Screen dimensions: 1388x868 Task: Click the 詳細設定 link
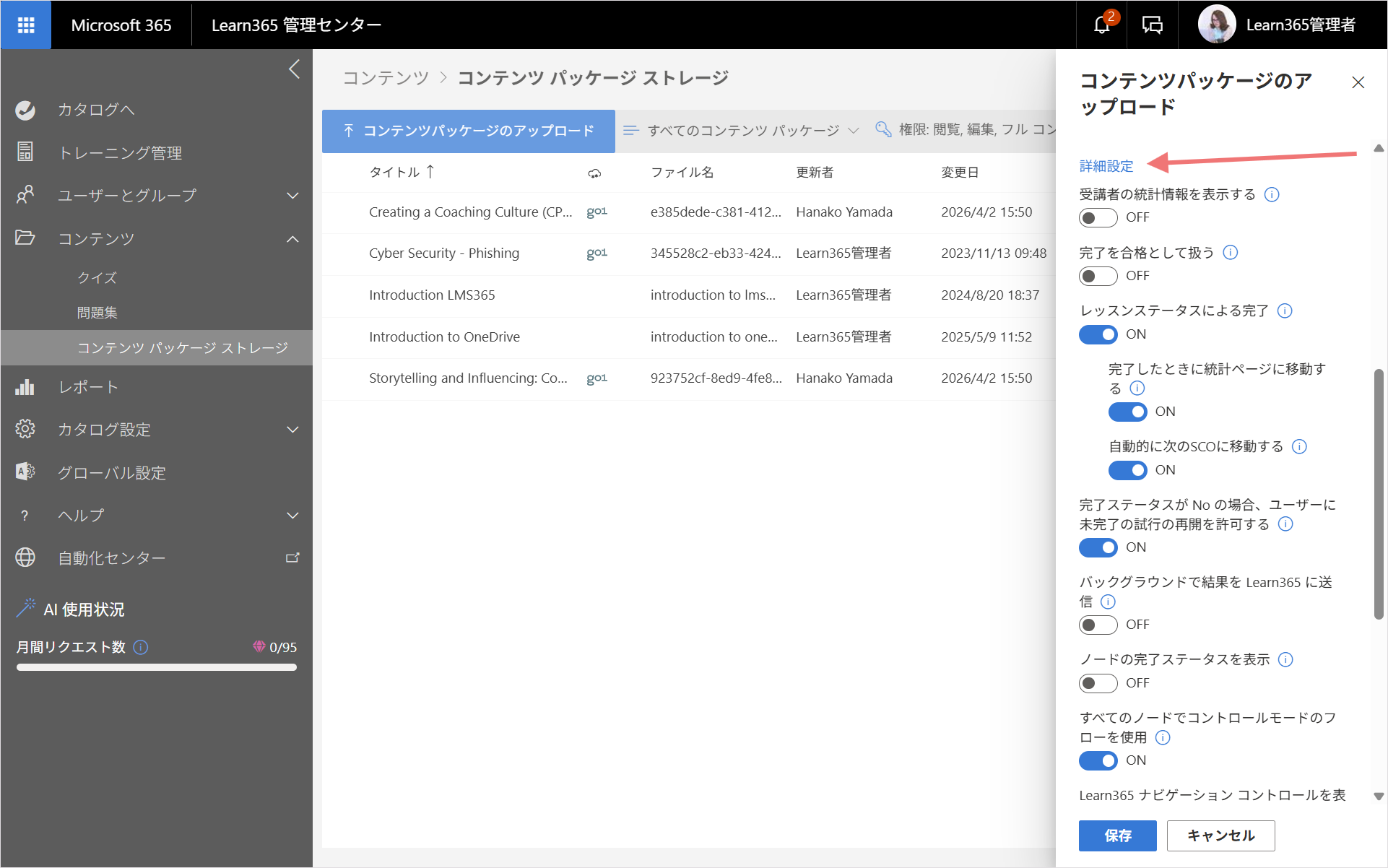pos(1106,165)
